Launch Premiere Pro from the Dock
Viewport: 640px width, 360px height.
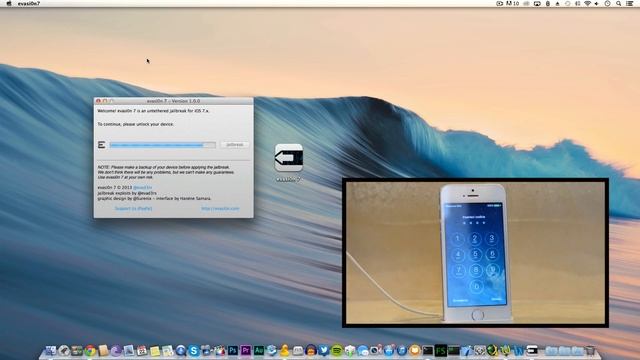(246, 350)
